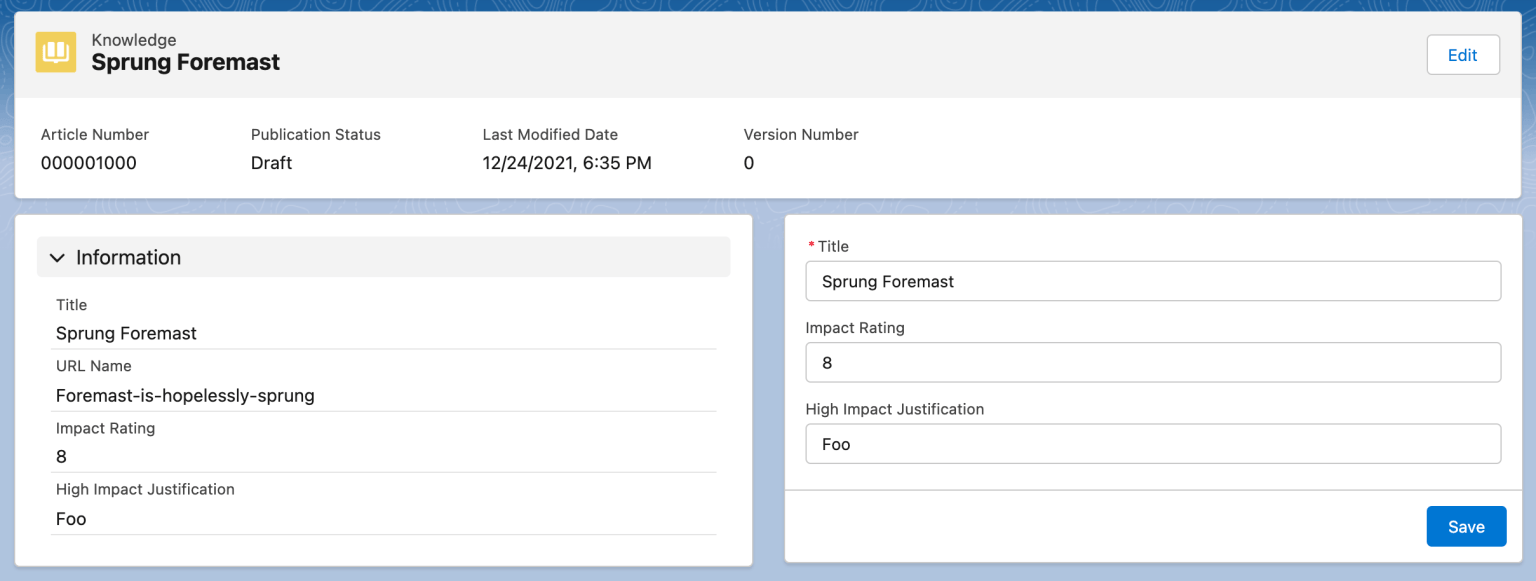Viewport: 1536px width, 581px height.
Task: Click into the Impact Rating input field
Action: pyautogui.click(x=1153, y=362)
